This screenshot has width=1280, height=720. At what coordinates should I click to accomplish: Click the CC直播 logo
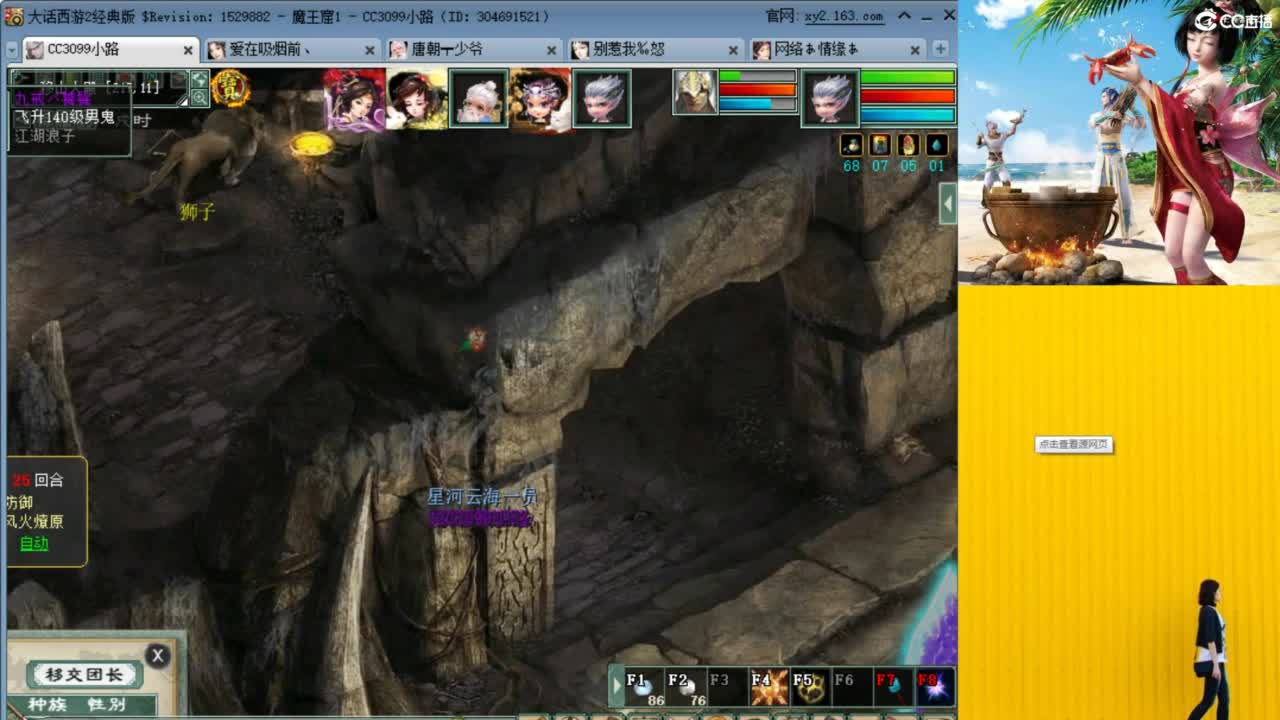click(x=1233, y=20)
